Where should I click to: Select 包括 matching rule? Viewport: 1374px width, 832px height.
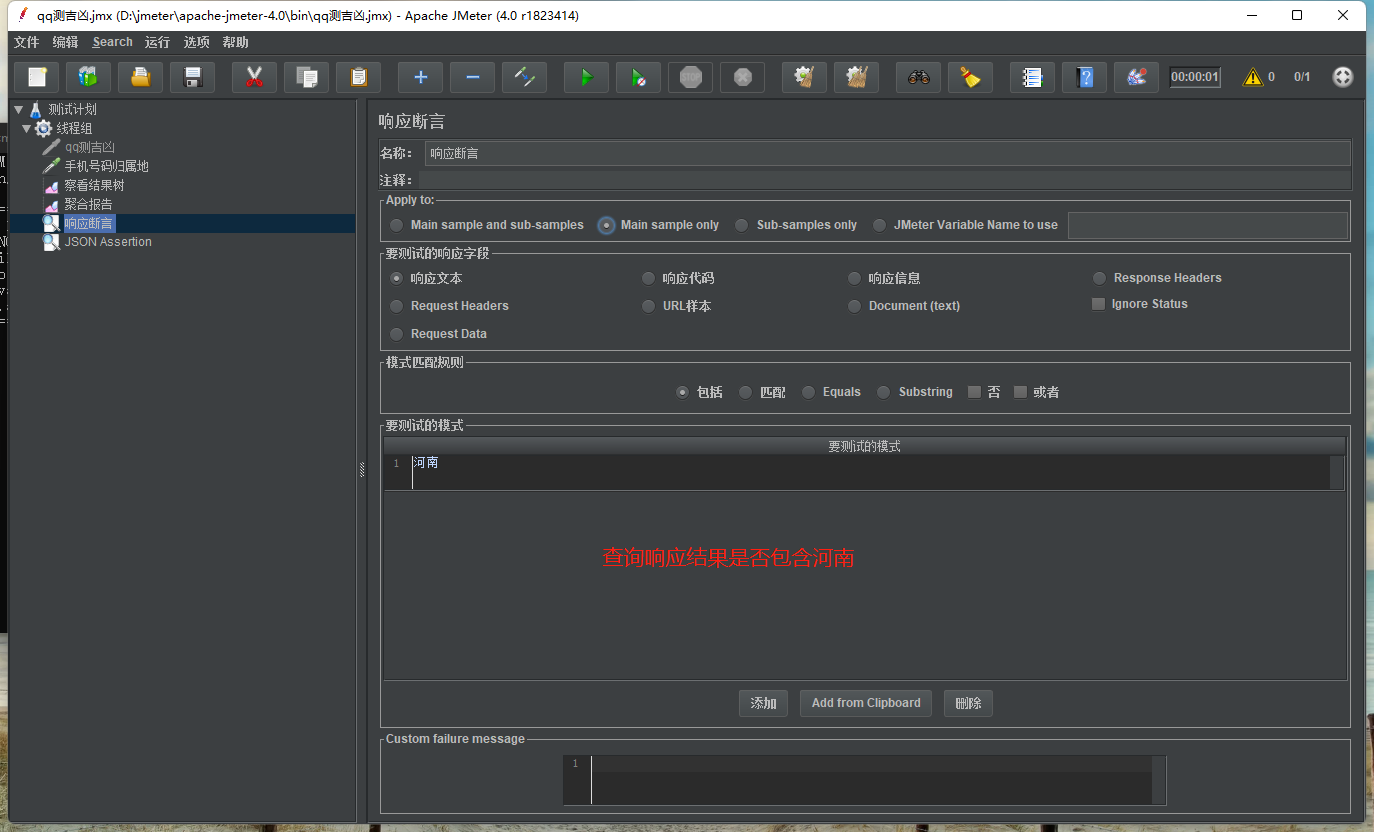pos(699,392)
